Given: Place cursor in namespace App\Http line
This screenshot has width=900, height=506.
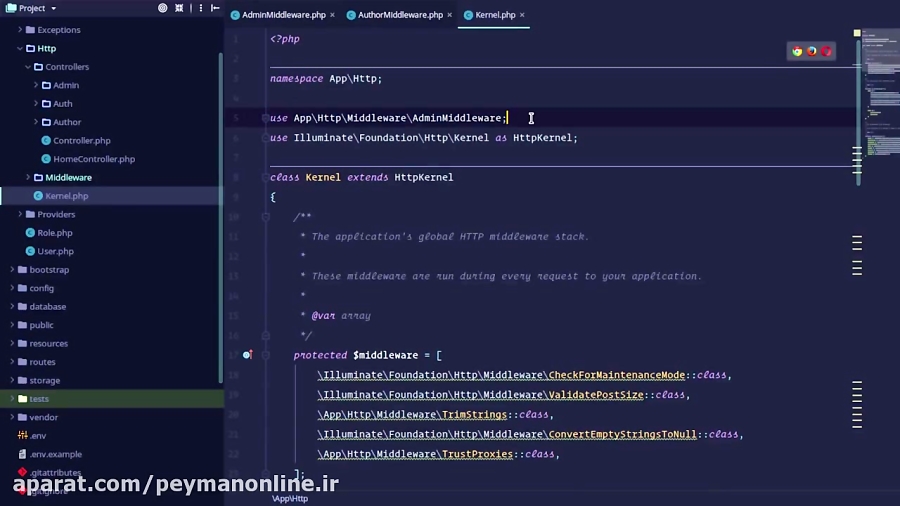Looking at the screenshot, I should [x=326, y=79].
